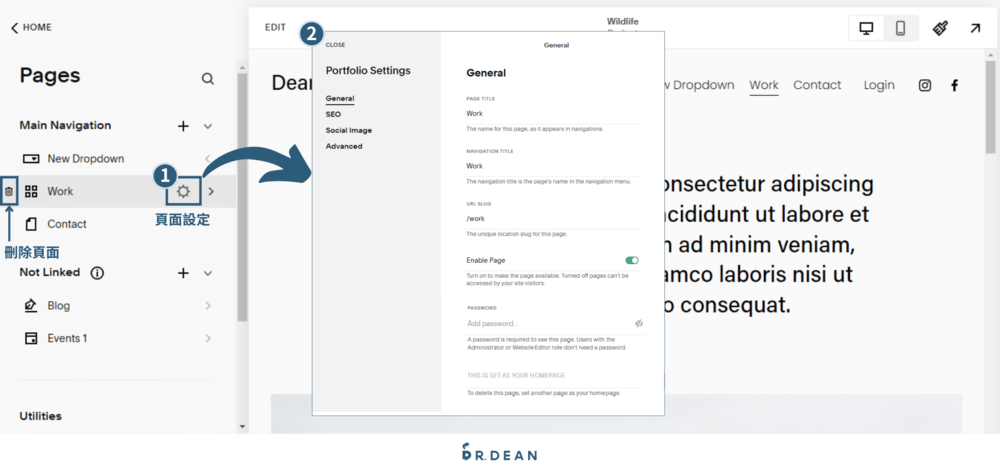Click the trash icon to delete Work page
This screenshot has height=469, width=1000.
tap(9, 191)
